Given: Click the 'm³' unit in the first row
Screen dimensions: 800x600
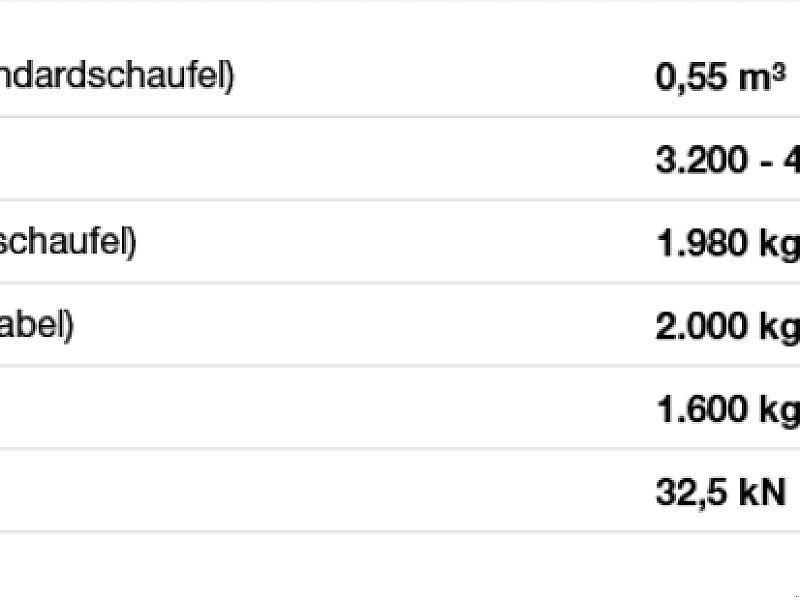Looking at the screenshot, I should [x=762, y=78].
